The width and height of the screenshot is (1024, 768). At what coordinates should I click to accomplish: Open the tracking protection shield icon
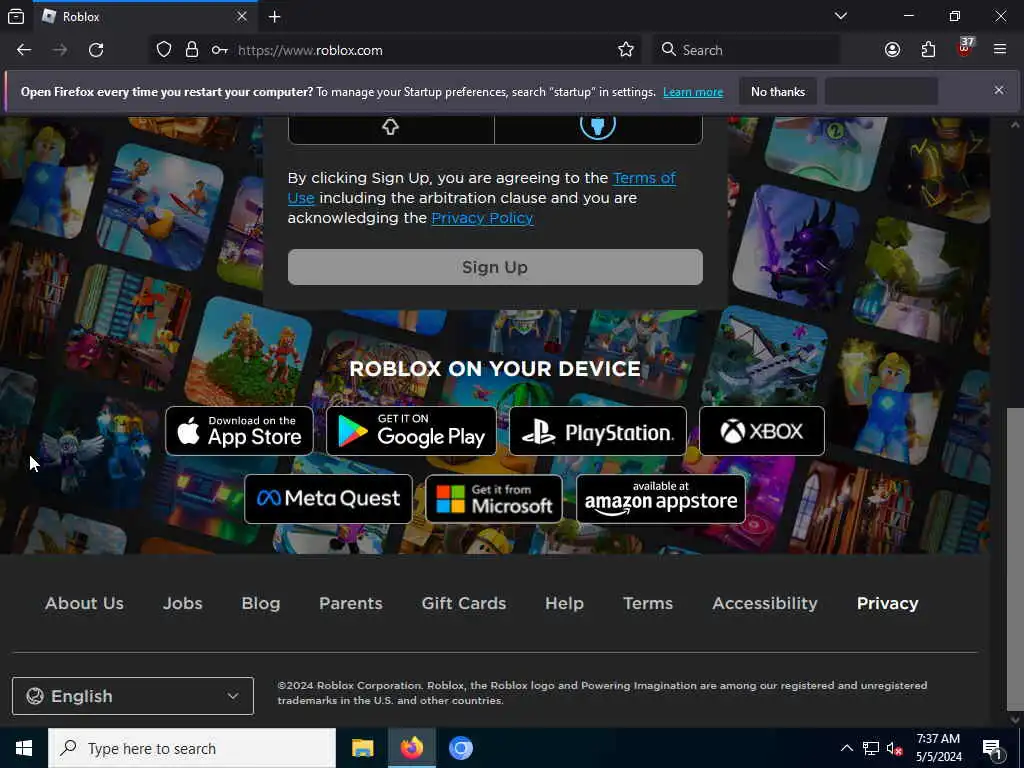164,50
